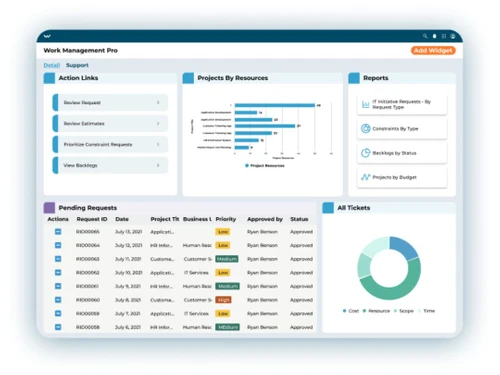Click the logo in top-left header
Image resolution: width=500 pixels, height=375 pixels.
pos(47,36)
